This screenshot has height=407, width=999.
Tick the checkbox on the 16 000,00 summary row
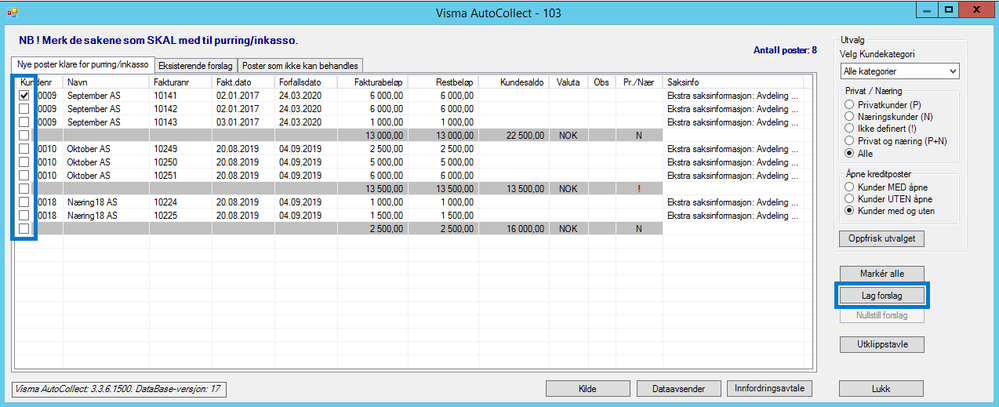pyautogui.click(x=24, y=228)
